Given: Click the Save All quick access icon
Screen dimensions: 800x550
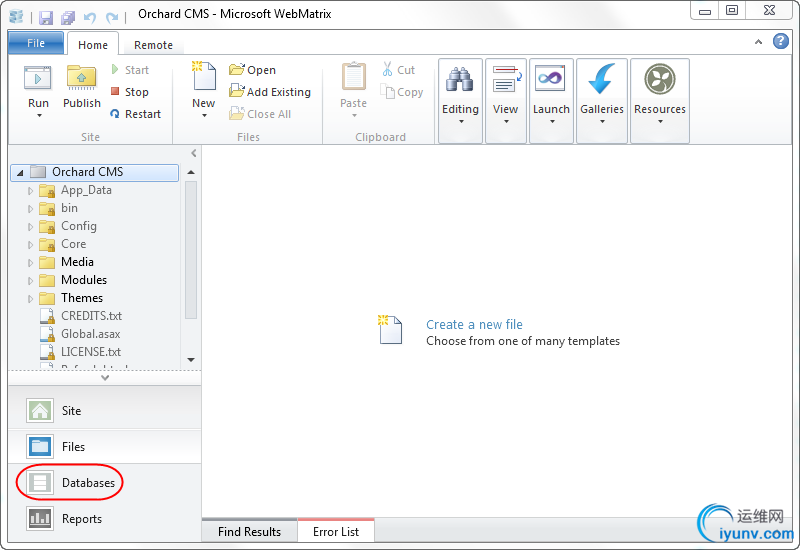Looking at the screenshot, I should pyautogui.click(x=68, y=18).
